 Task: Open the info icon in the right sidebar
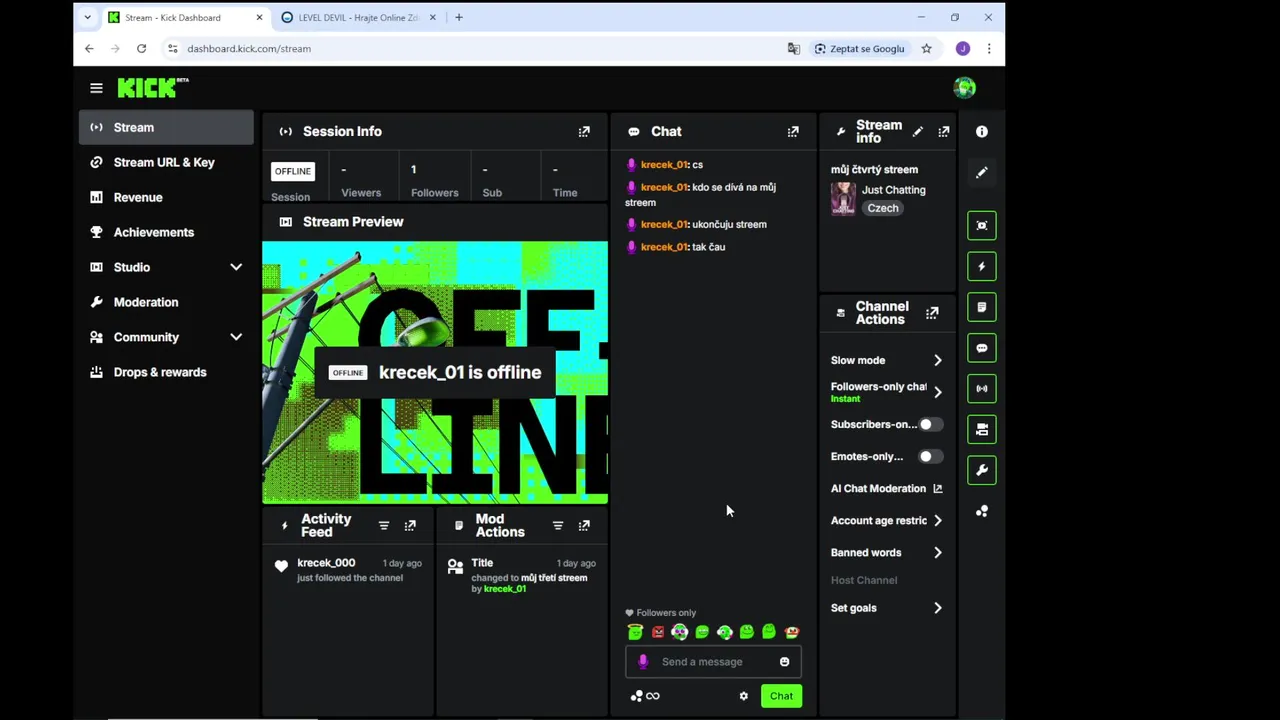pos(982,131)
